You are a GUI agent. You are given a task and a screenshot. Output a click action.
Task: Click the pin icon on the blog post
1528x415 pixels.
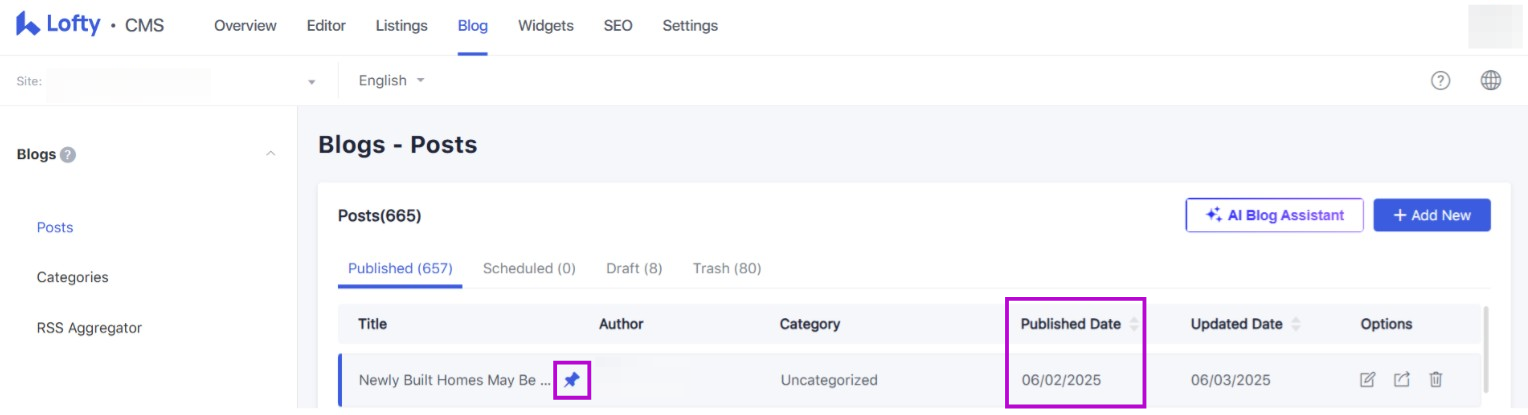[x=571, y=380]
